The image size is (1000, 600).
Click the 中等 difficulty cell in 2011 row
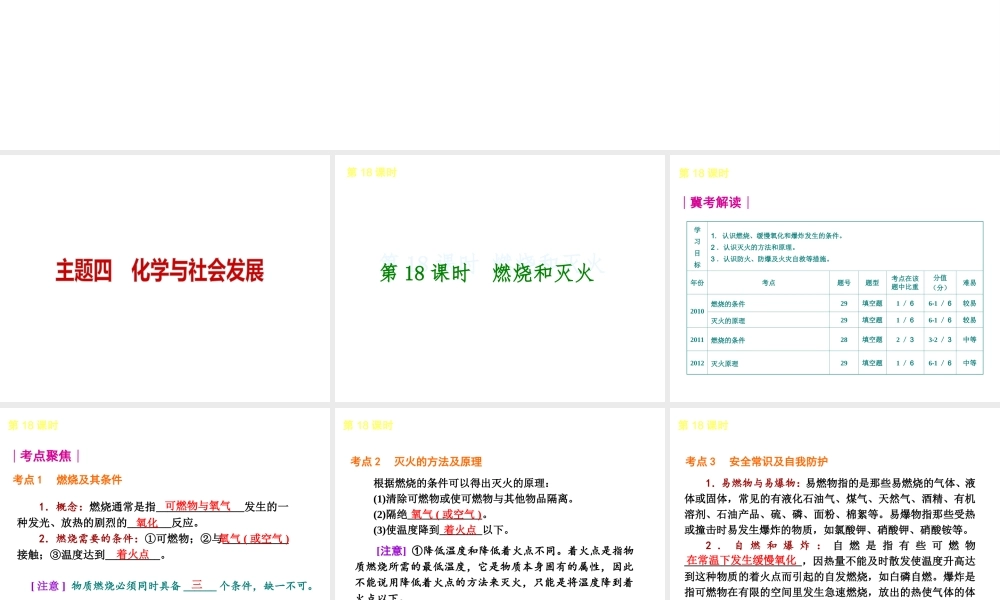(x=969, y=340)
